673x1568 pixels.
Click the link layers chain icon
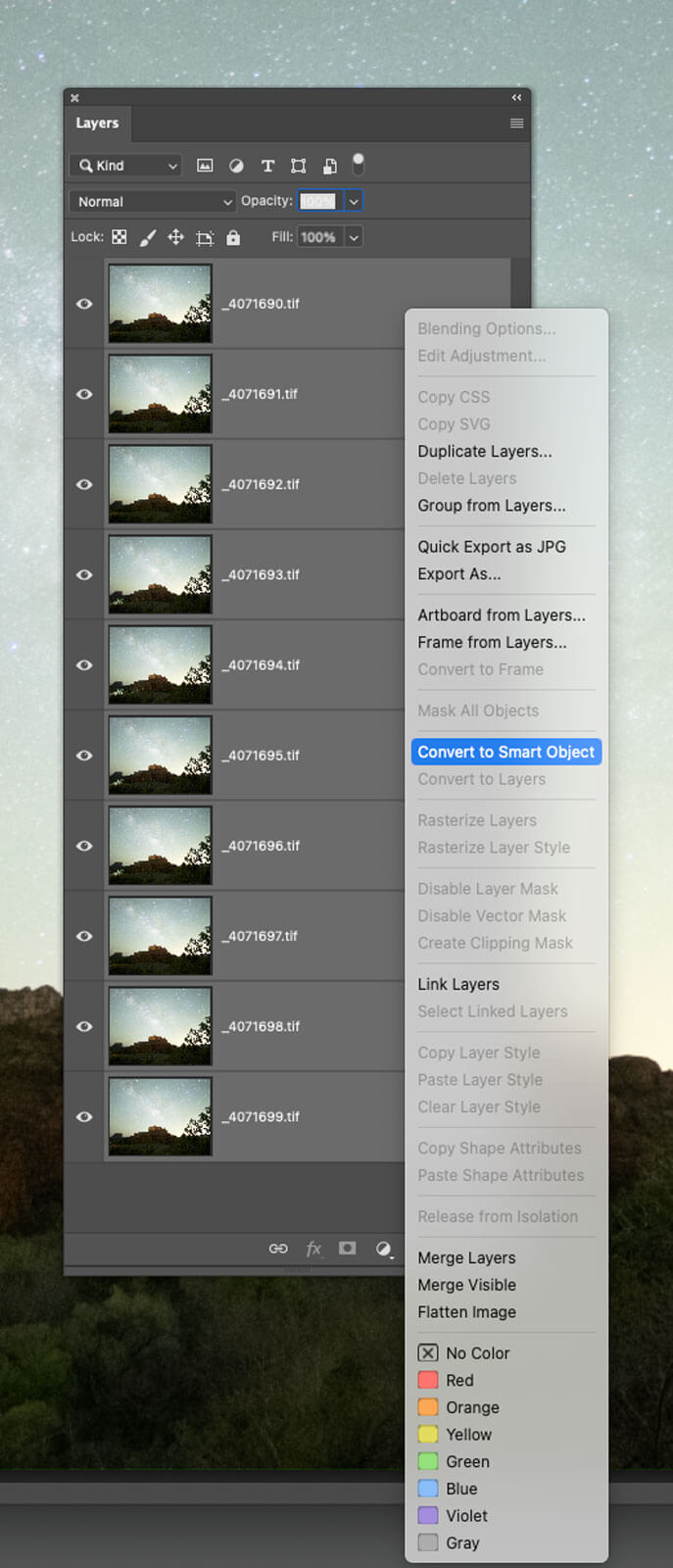278,1249
